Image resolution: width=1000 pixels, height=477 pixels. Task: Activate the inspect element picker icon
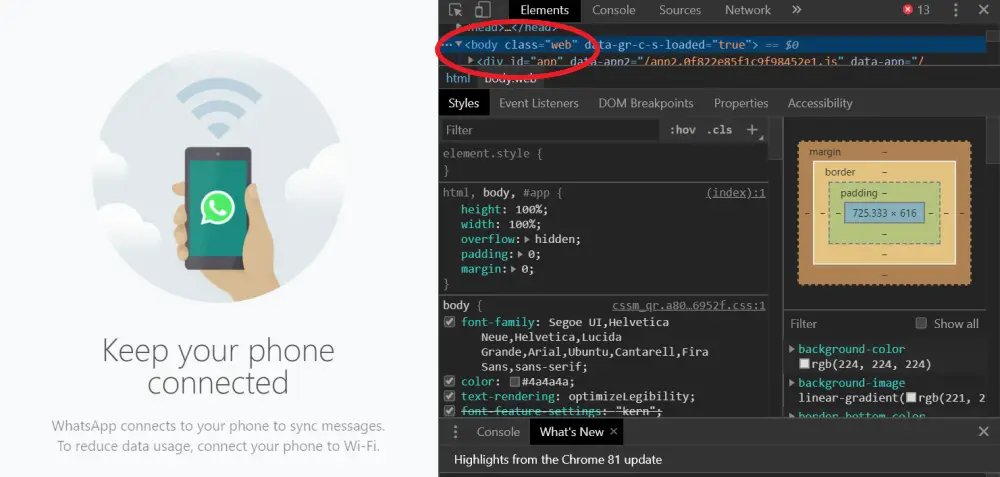(455, 10)
